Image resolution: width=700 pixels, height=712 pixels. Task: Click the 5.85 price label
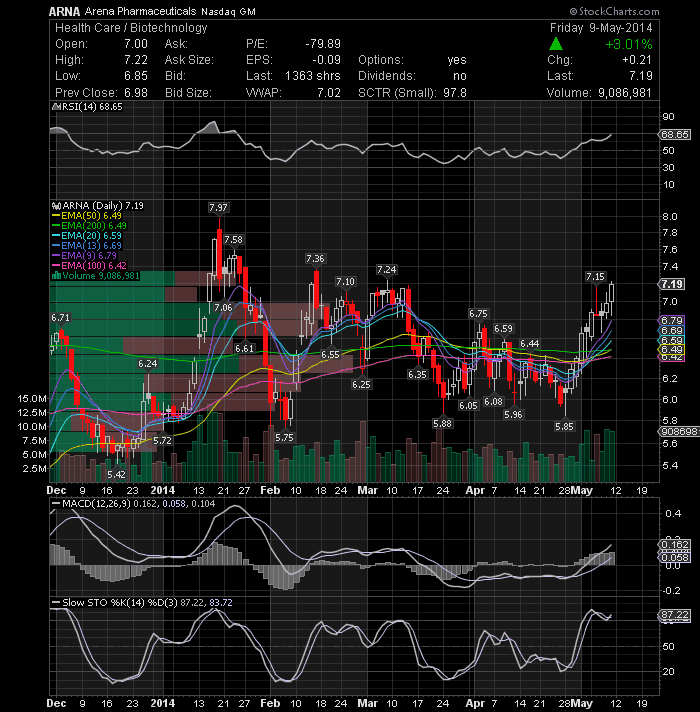(564, 426)
